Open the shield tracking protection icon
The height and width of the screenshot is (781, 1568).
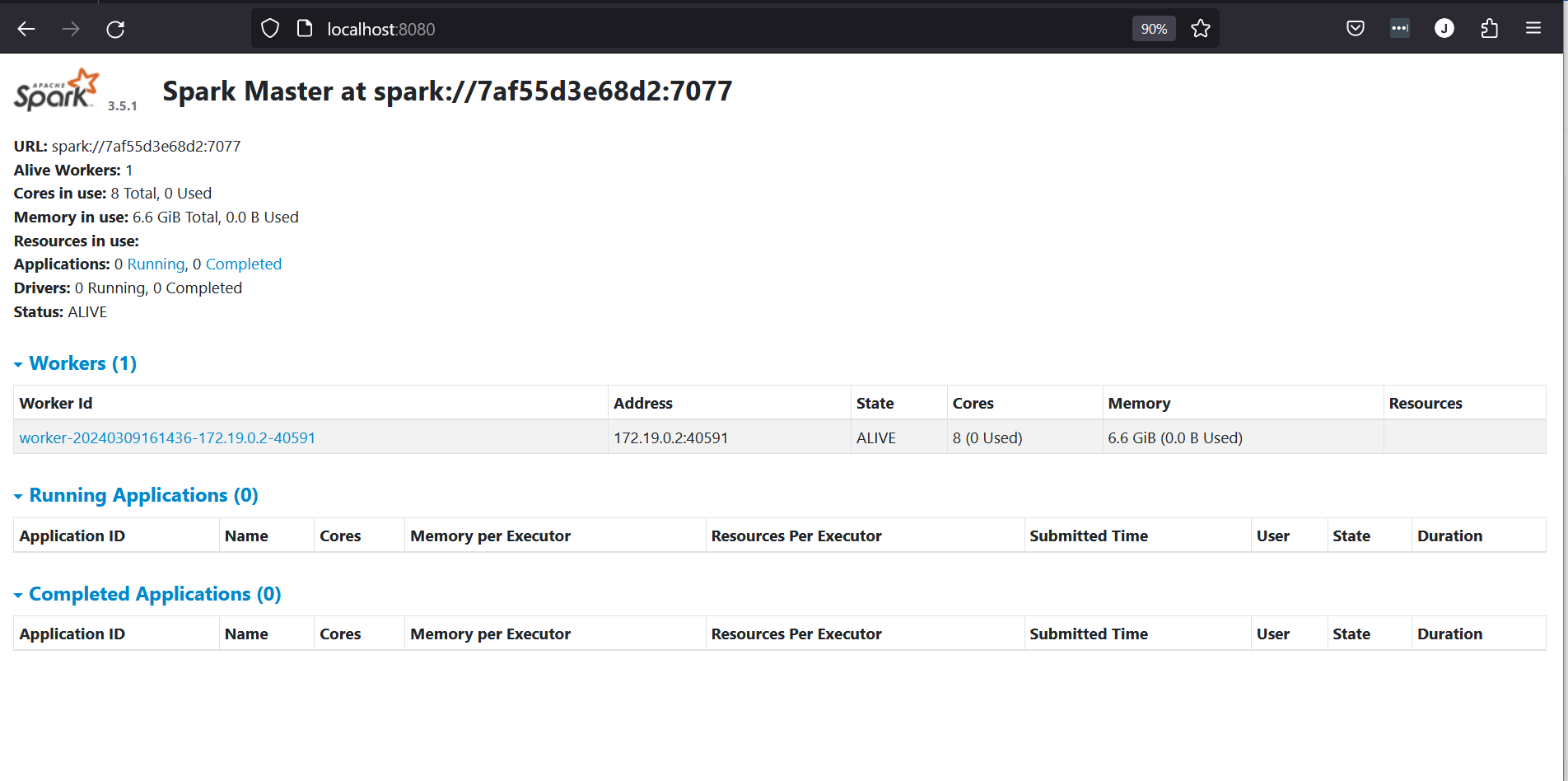point(270,29)
